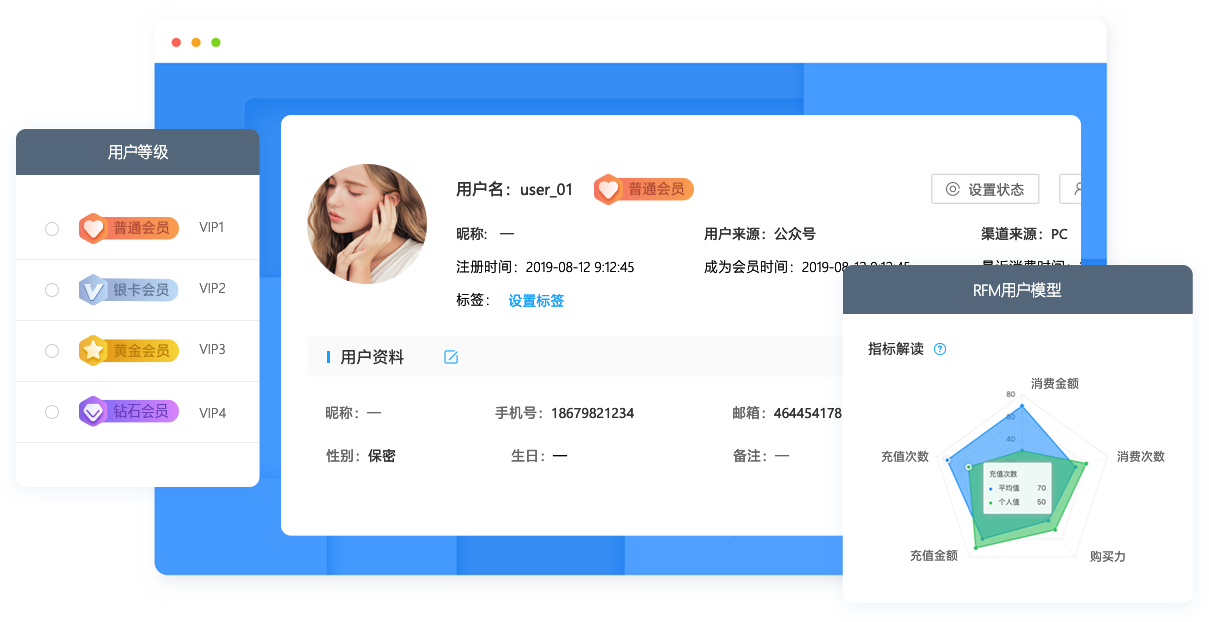Click the gold star icon for 黄金会员
This screenshot has height=622, width=1209.
92,351
